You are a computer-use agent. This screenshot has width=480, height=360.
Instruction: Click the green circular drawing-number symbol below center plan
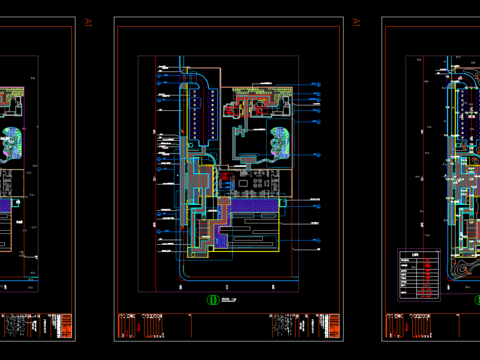point(213,300)
